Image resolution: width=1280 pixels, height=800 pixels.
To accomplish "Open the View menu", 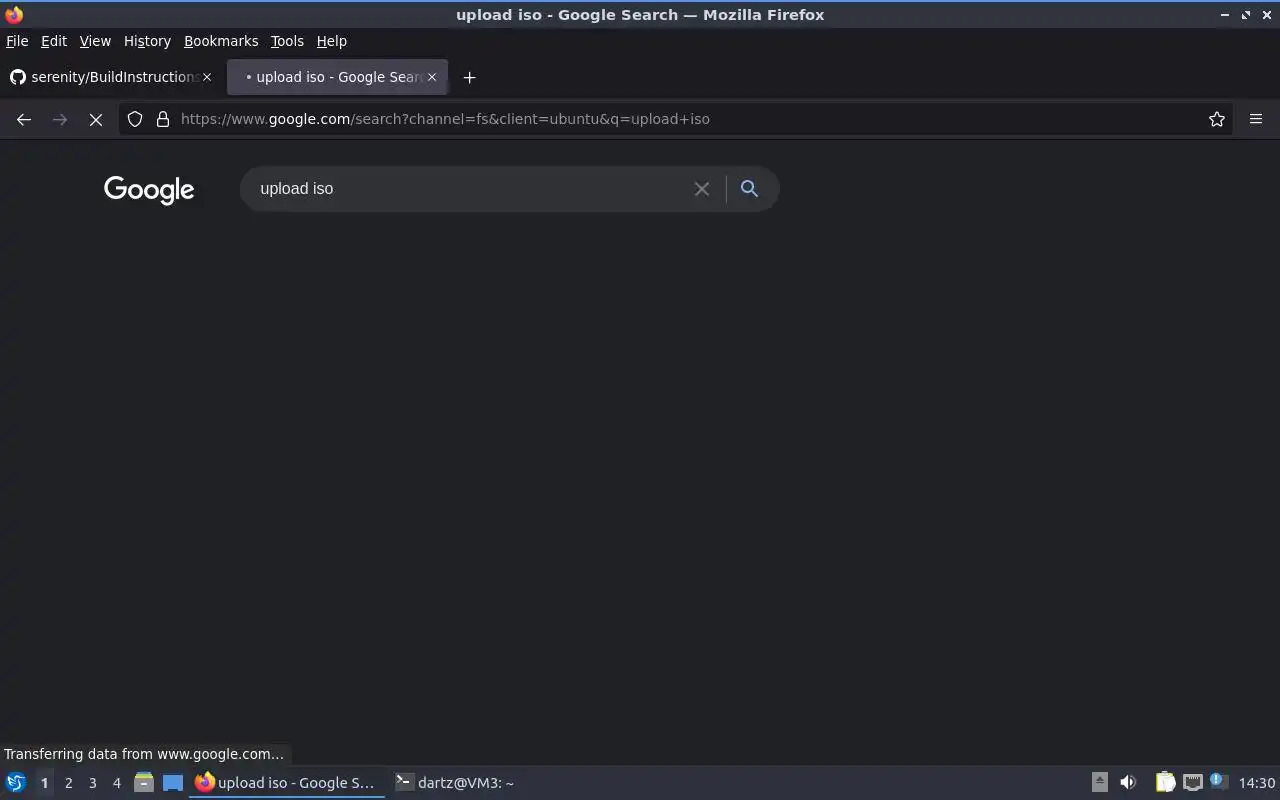I will click(95, 41).
